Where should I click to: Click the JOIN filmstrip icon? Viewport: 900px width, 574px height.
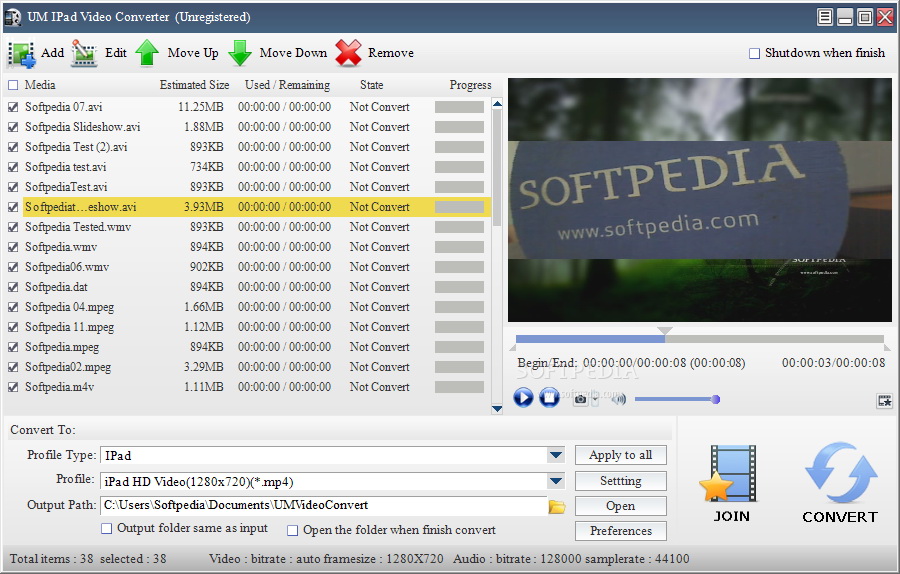(731, 474)
